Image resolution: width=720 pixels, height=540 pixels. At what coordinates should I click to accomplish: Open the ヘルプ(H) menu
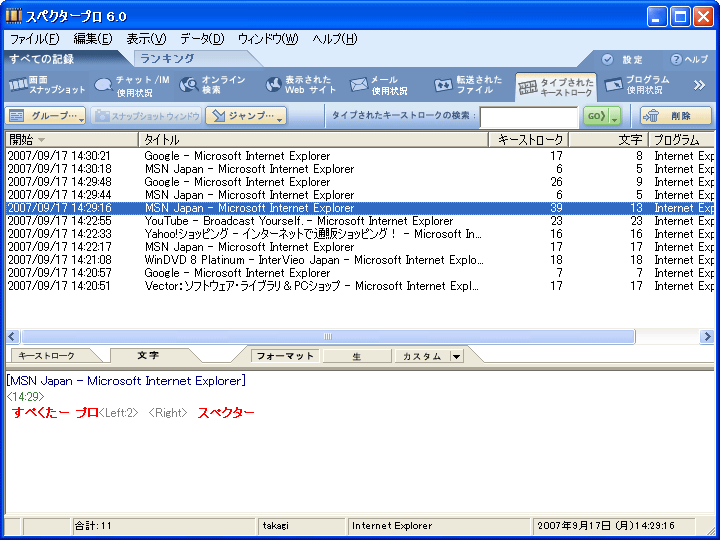[335, 39]
